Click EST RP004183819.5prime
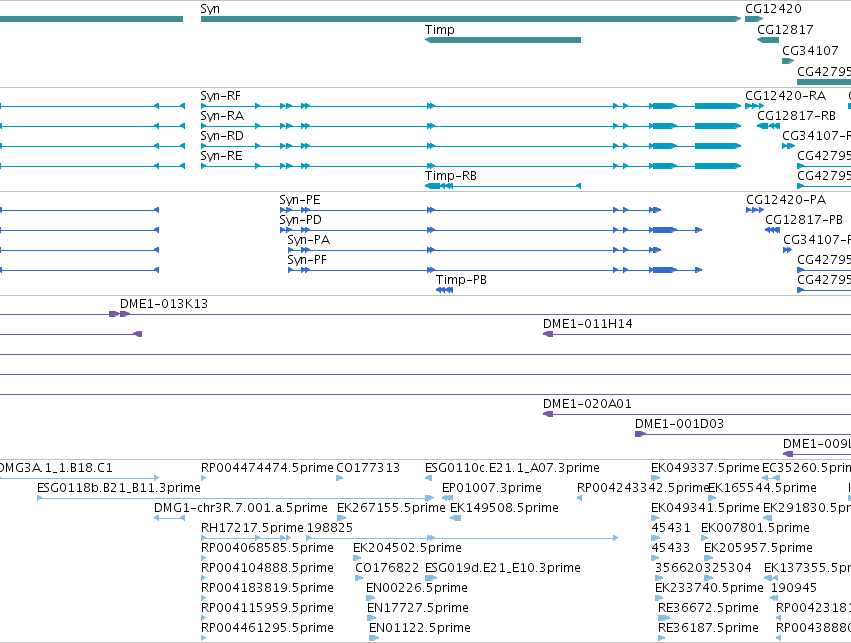 pos(267,589)
